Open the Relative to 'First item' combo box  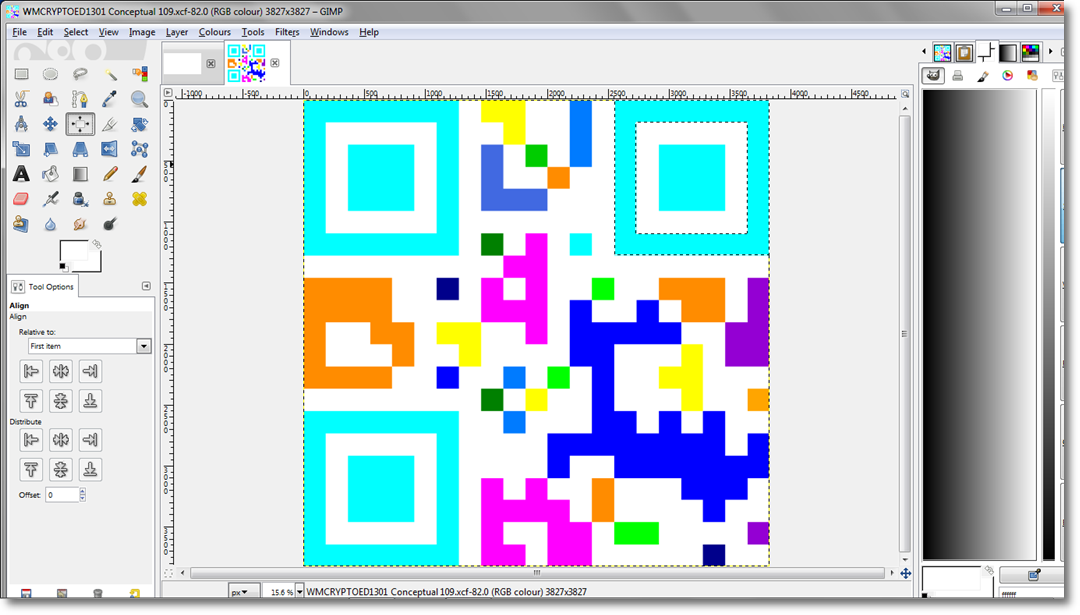tap(89, 346)
